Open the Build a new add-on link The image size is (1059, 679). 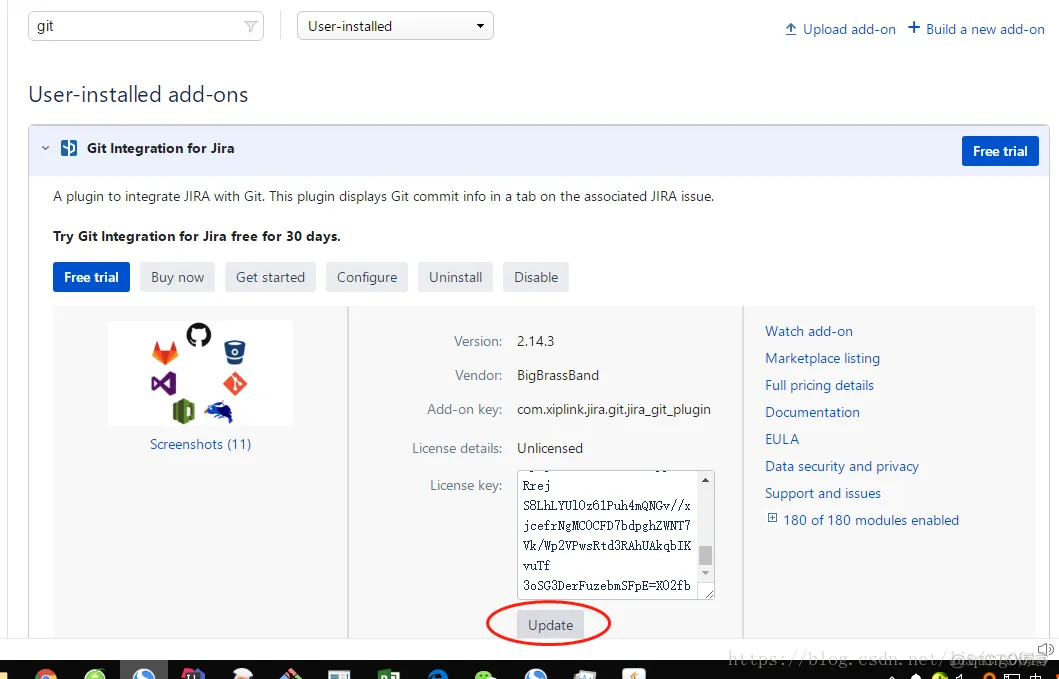tap(985, 29)
